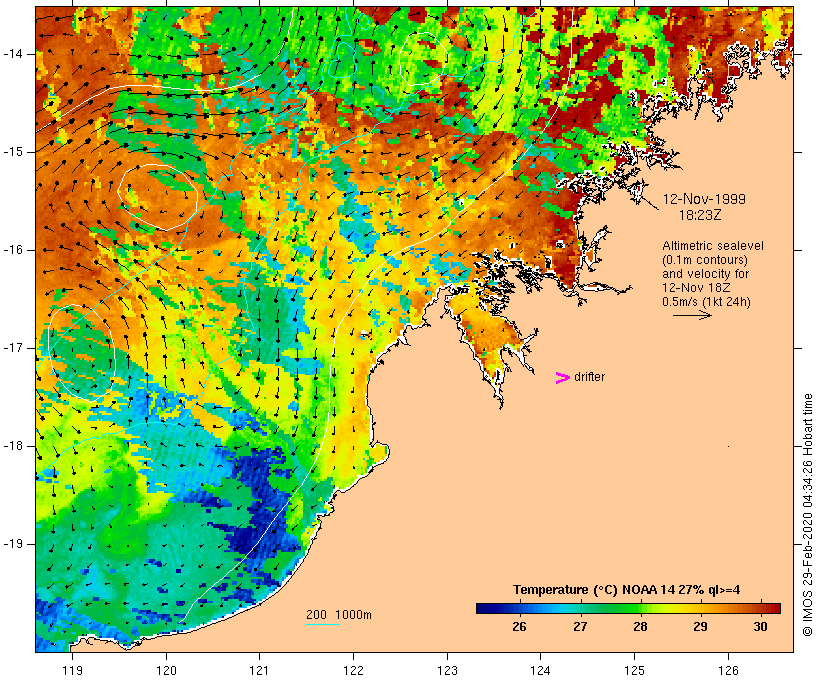Click the time text '18:23Z'

click(x=700, y=215)
